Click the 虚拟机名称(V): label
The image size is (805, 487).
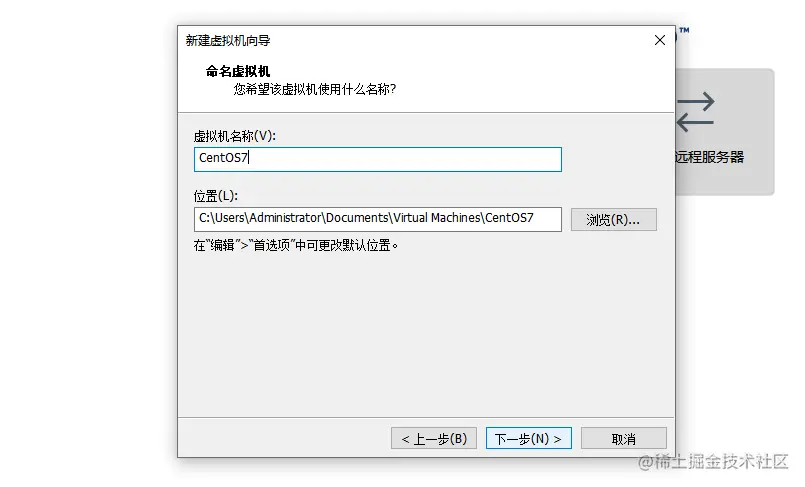(234, 135)
